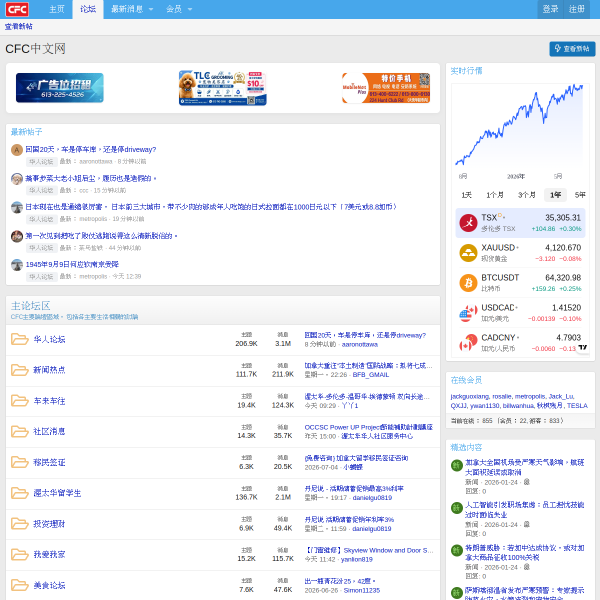This screenshot has height=600, width=600.
Task: Select 1个月 chart range
Action: [x=494, y=195]
